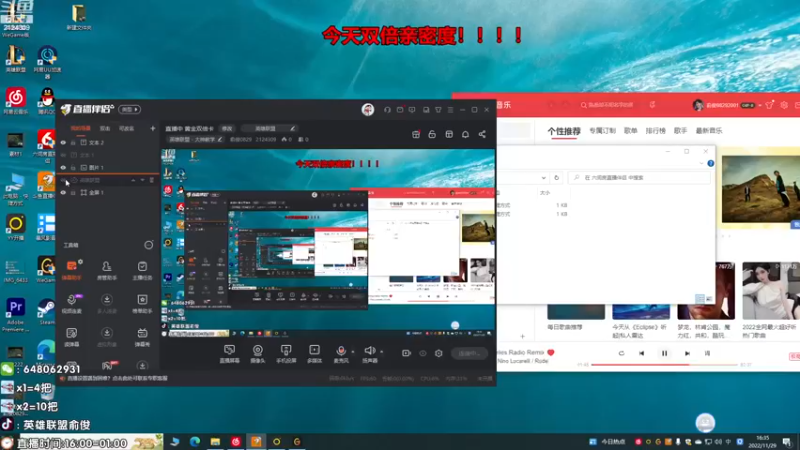Image resolution: width=800 pixels, height=450 pixels.
Task: Toggle the heart like on current song
Action: (x=551, y=352)
